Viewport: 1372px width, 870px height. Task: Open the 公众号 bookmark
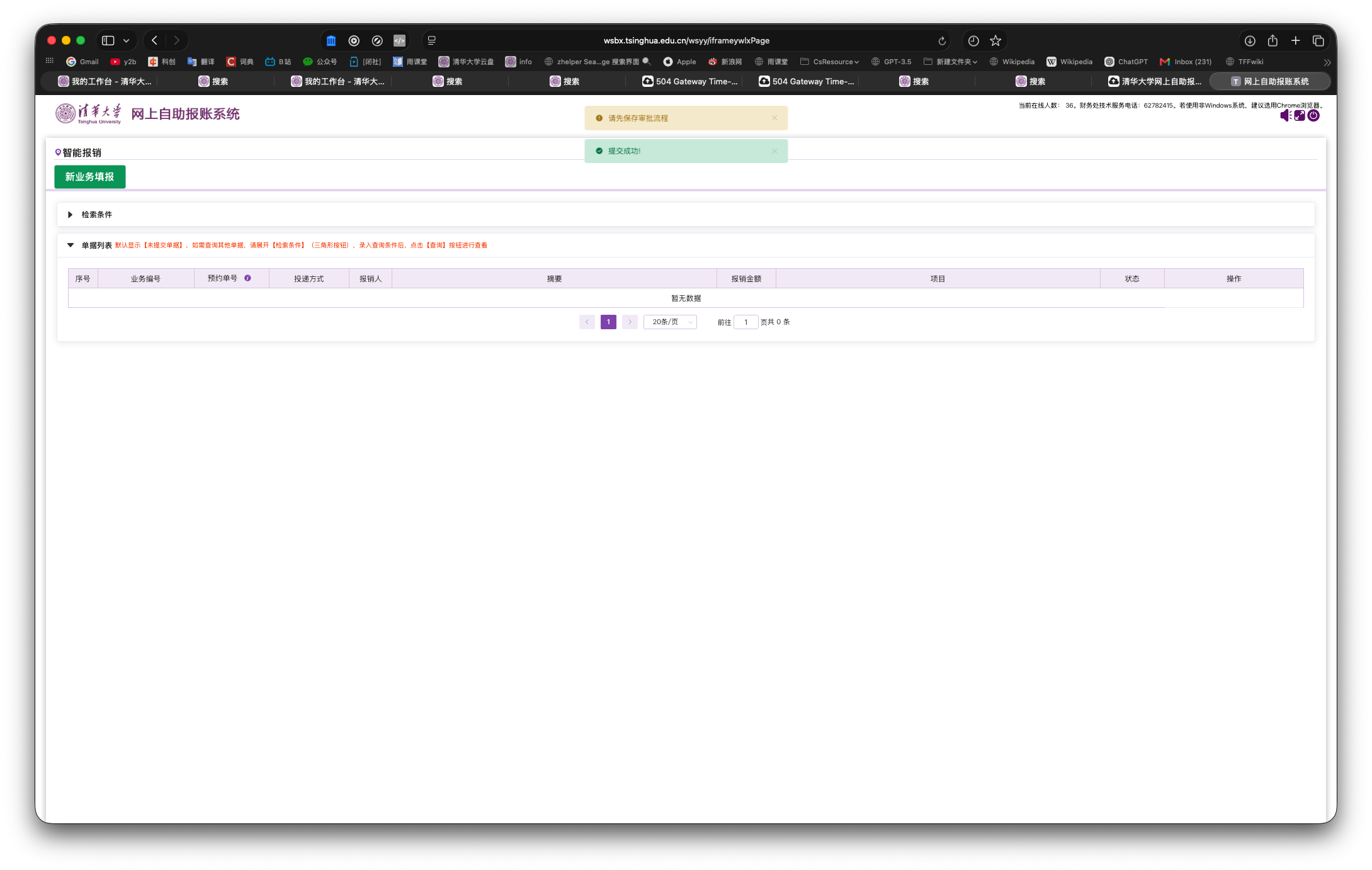point(320,62)
